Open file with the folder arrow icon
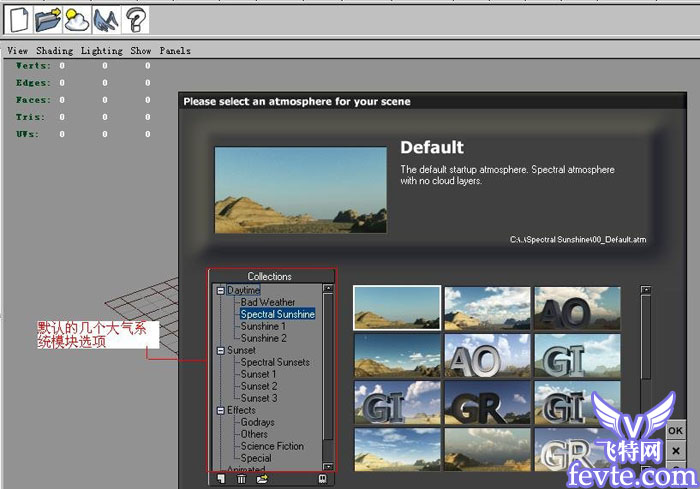Screen dimensions: 700x489 (48, 20)
